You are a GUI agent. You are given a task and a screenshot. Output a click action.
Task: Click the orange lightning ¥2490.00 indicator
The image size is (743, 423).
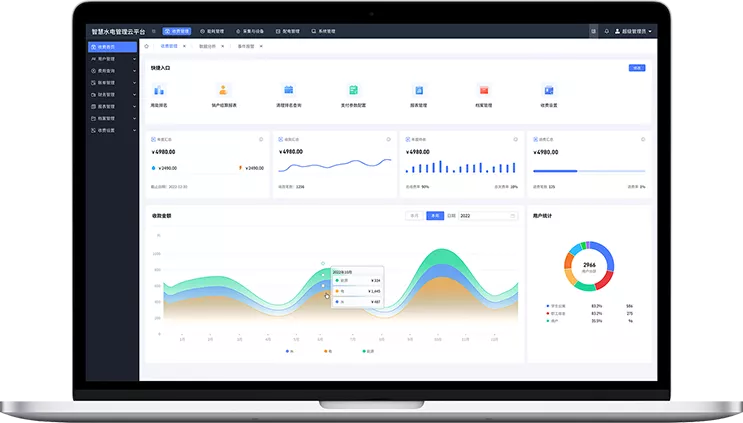pyautogui.click(x=251, y=168)
